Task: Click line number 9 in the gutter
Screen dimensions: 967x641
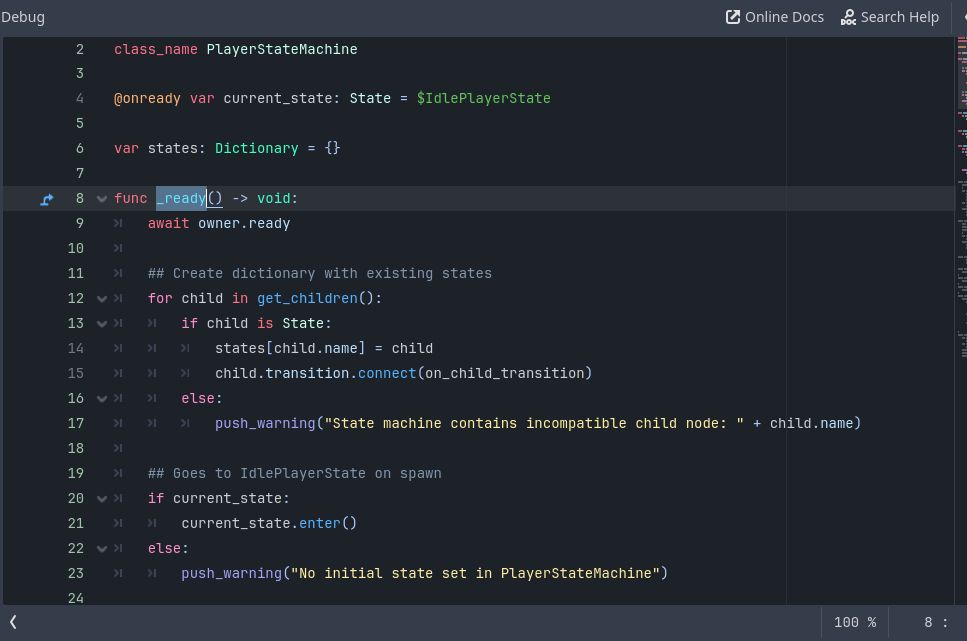Action: 80,223
